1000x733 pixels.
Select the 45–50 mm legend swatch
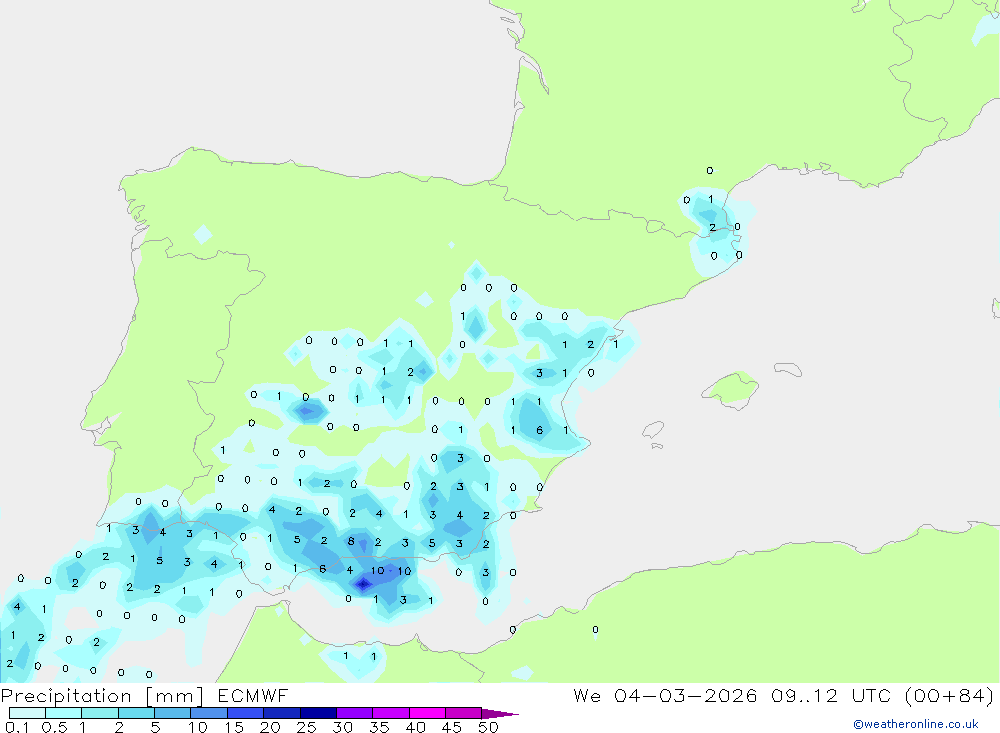click(463, 713)
